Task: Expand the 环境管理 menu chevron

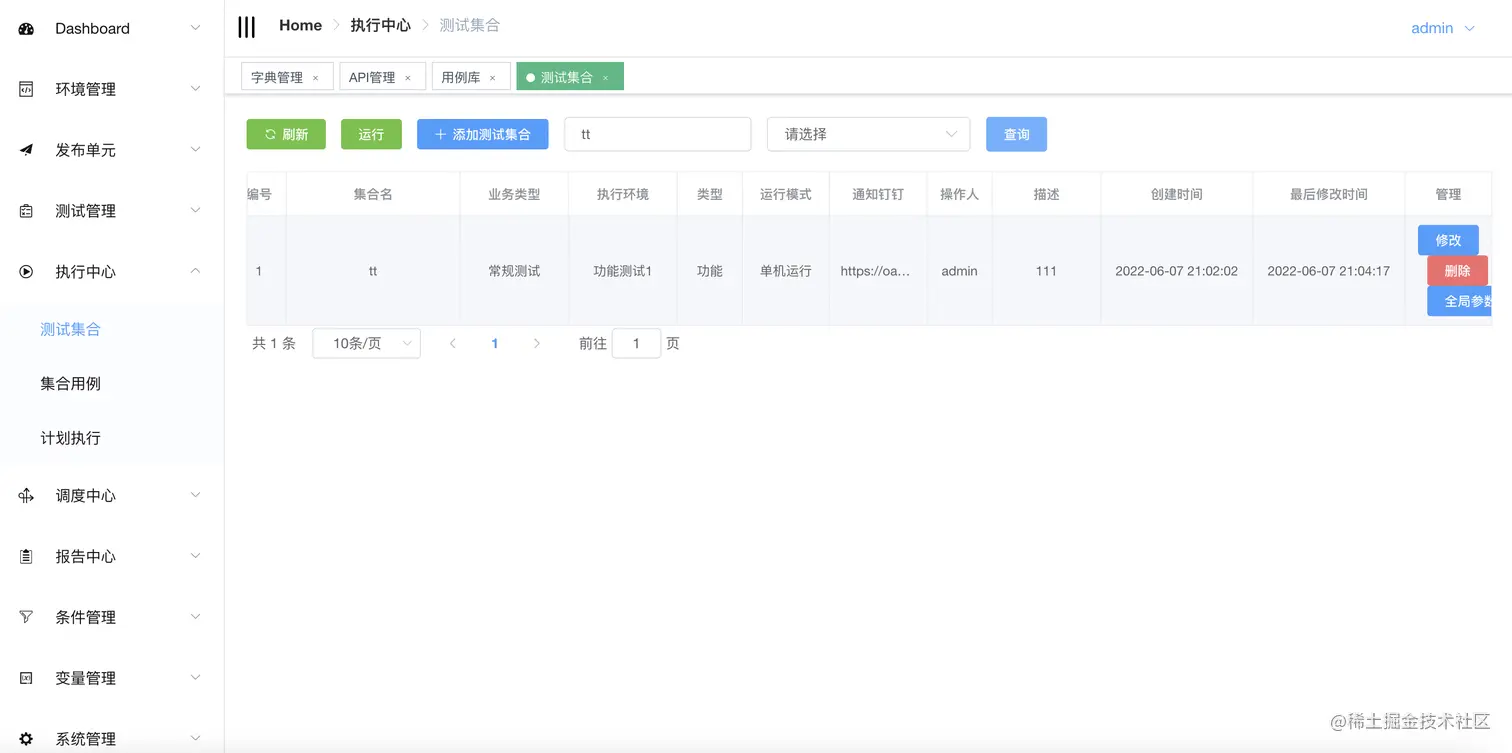Action: (196, 89)
